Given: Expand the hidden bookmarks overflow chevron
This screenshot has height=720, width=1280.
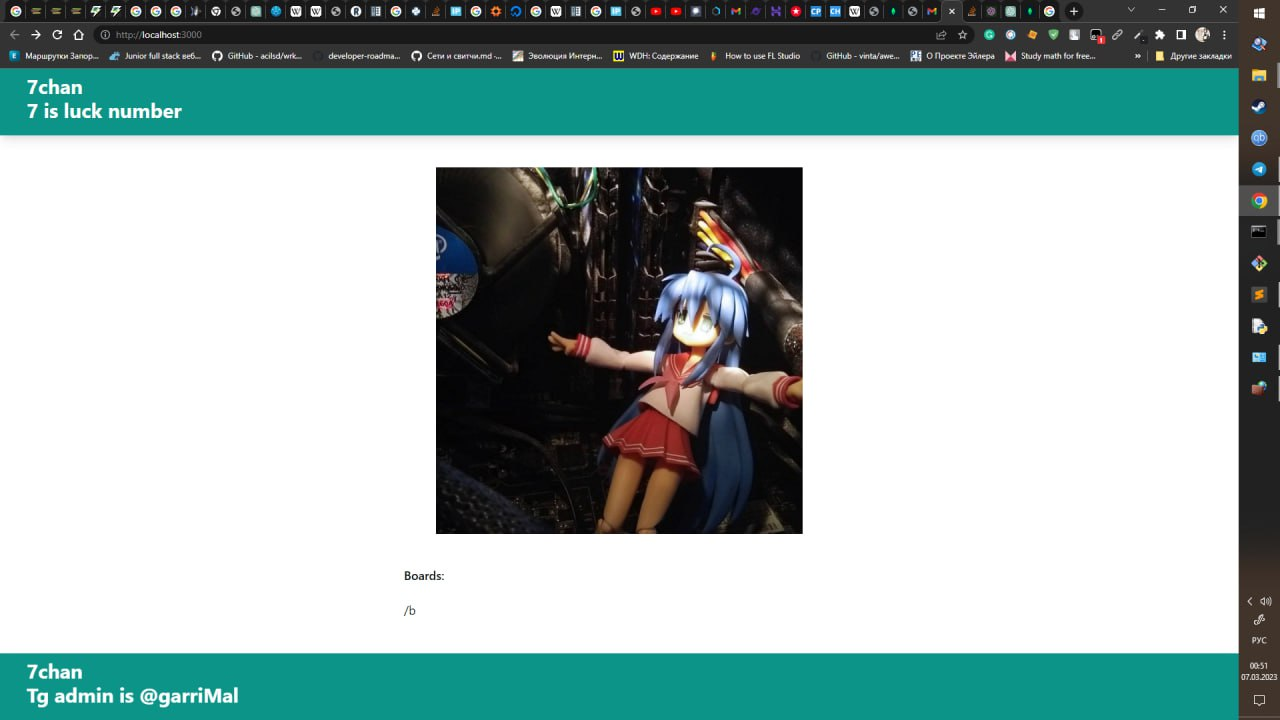Looking at the screenshot, I should tap(1138, 55).
